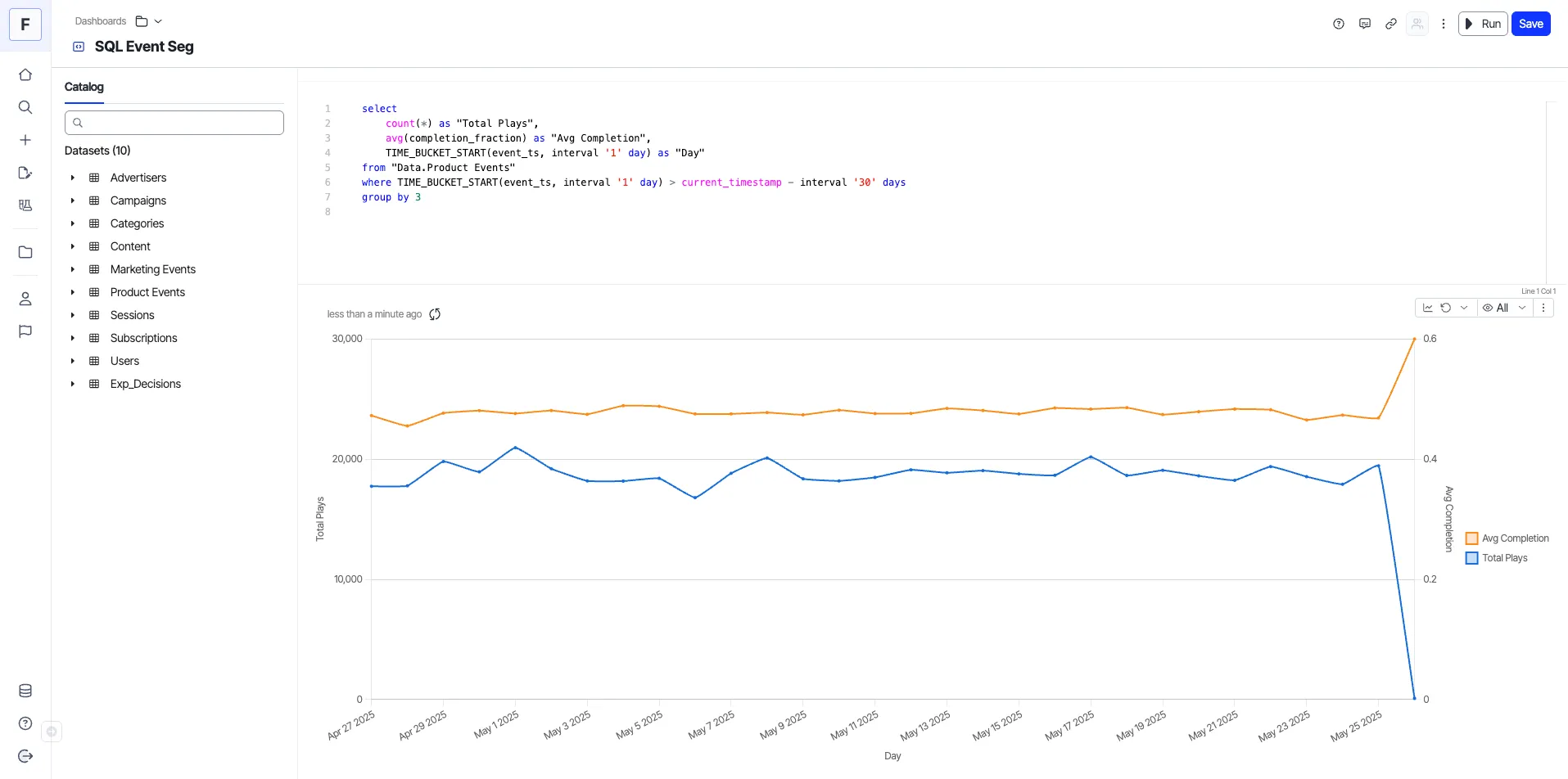Expand the Exp_Decisions dataset
Image resolution: width=1568 pixels, height=779 pixels.
tap(73, 384)
